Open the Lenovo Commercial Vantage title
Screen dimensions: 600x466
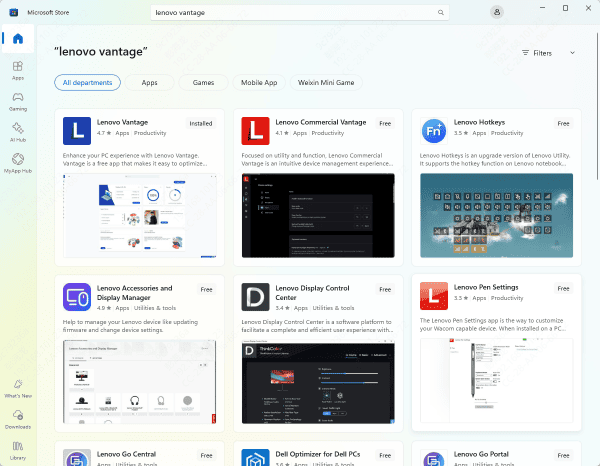point(321,122)
